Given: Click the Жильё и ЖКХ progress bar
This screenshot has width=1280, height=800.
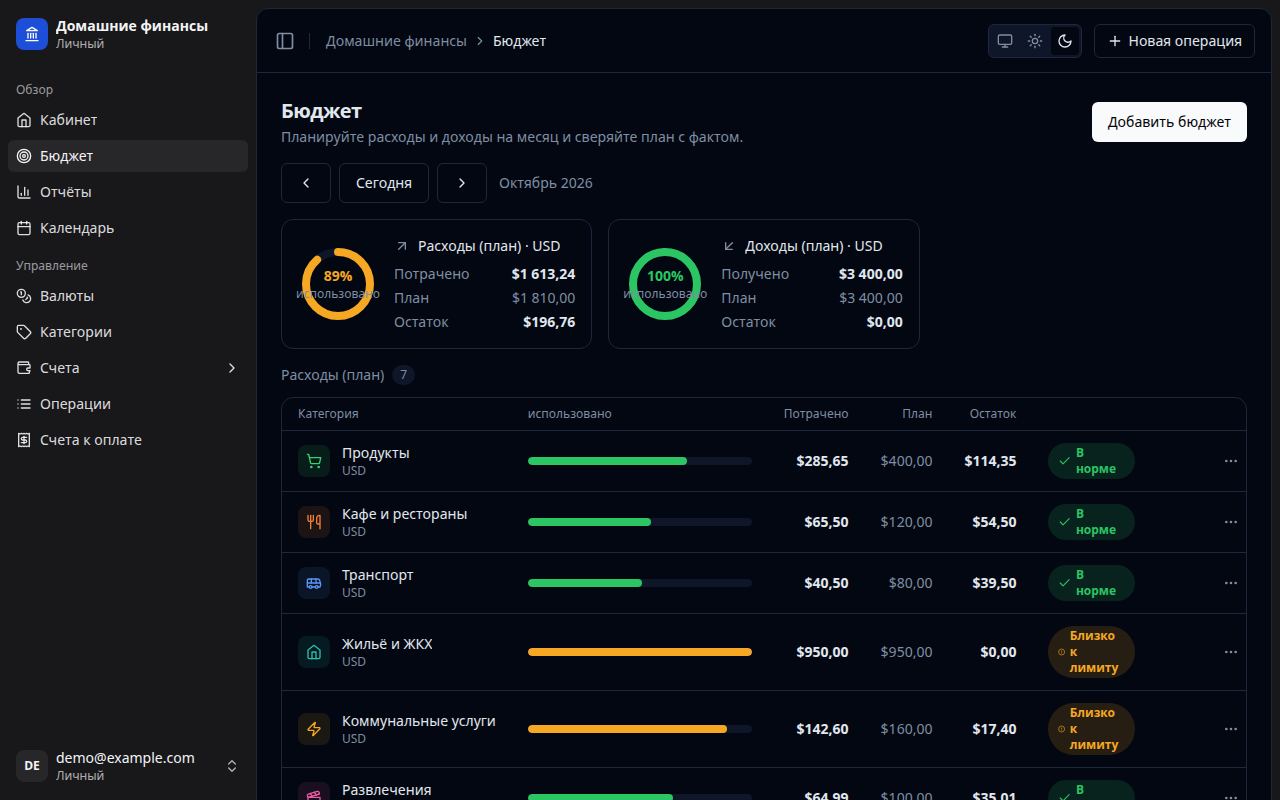Looking at the screenshot, I should tap(640, 652).
